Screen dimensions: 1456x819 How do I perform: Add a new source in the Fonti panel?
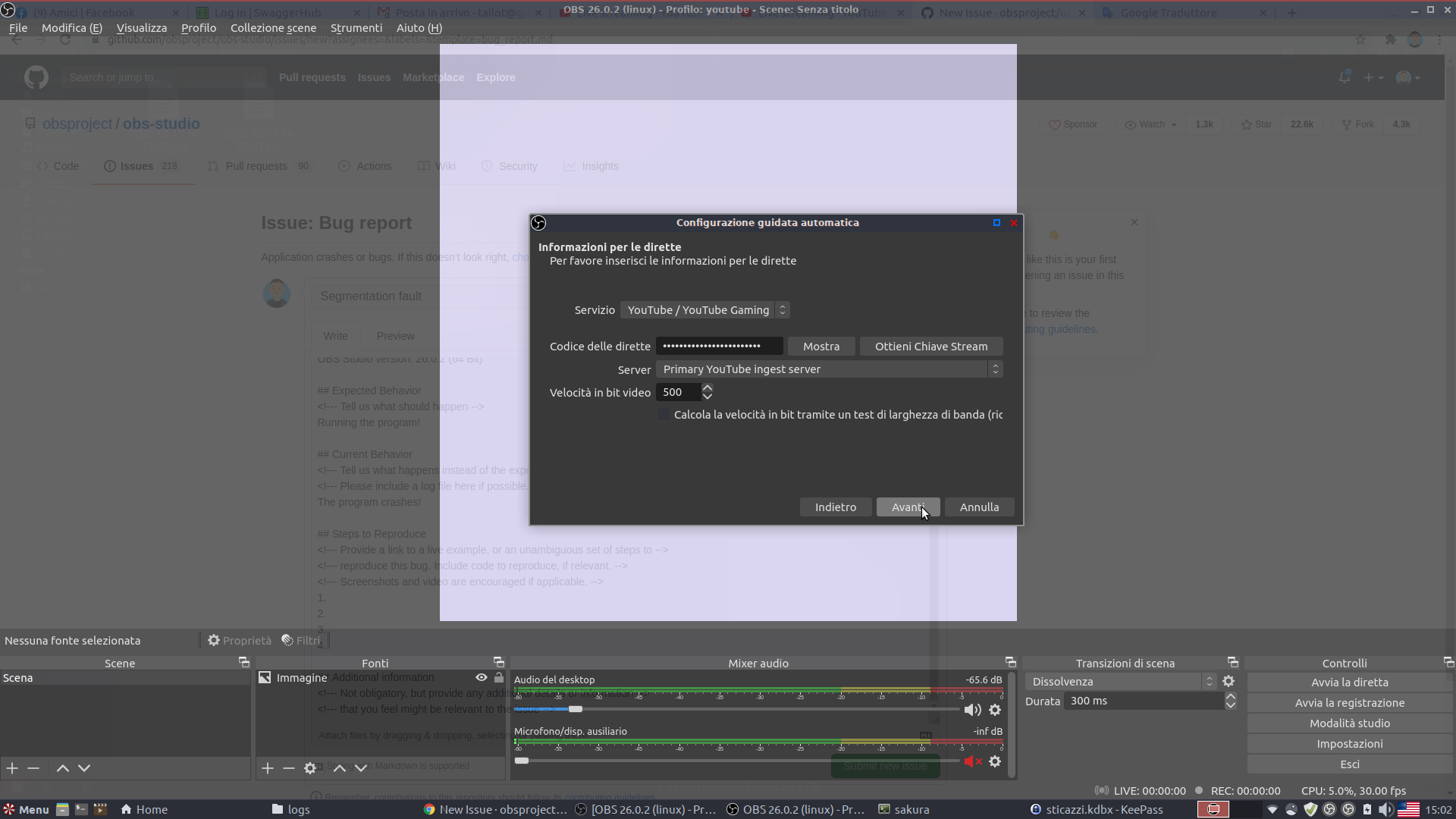coord(267,768)
